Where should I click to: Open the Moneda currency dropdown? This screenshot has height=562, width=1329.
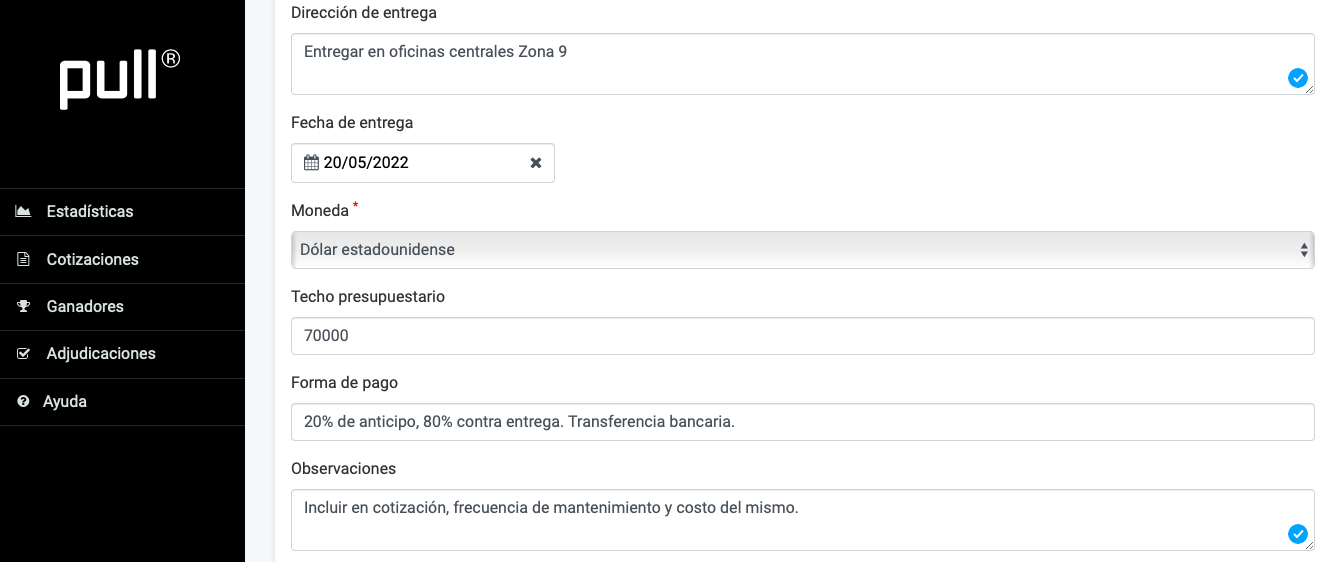pos(800,250)
